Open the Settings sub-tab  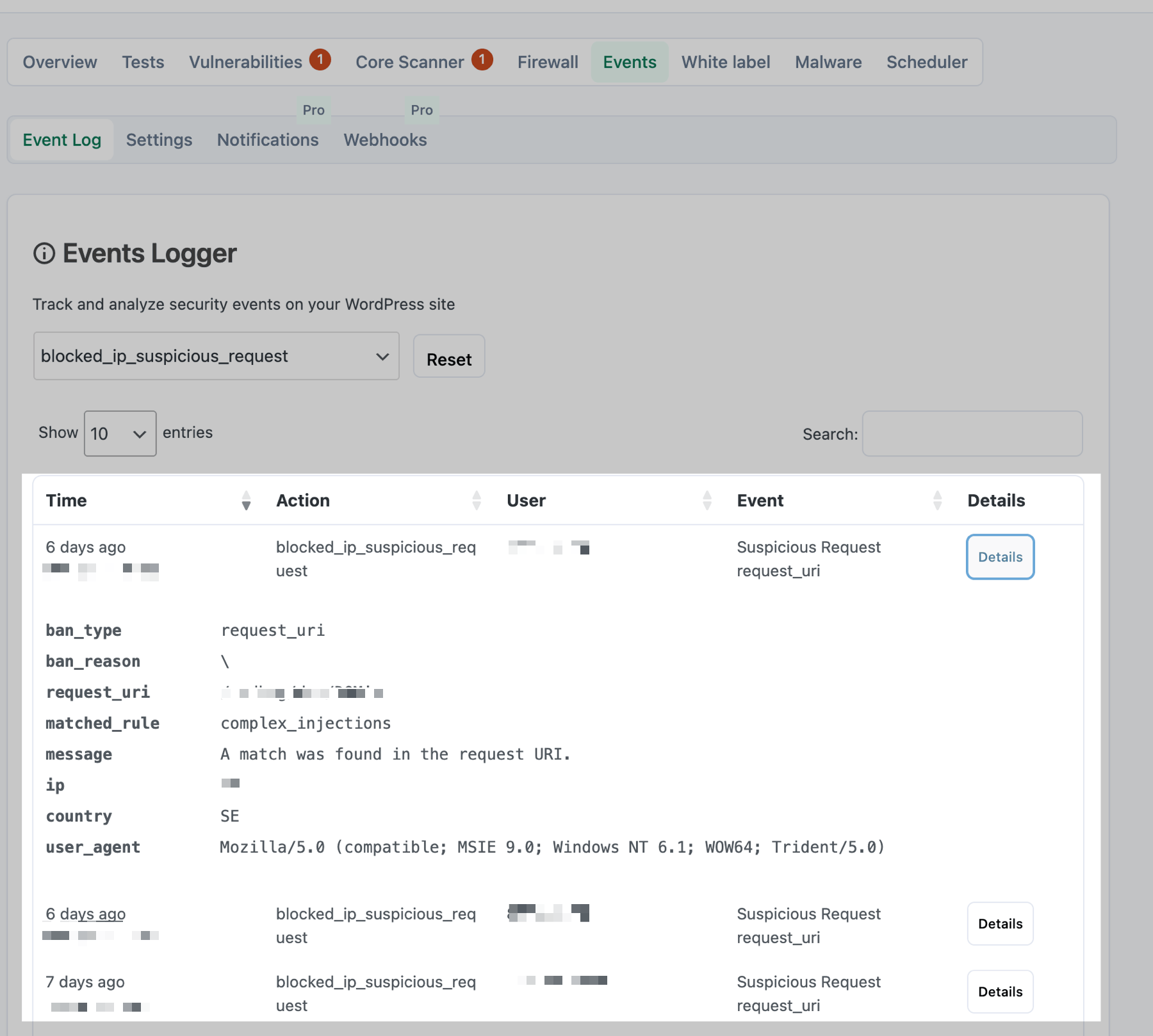pyautogui.click(x=159, y=140)
